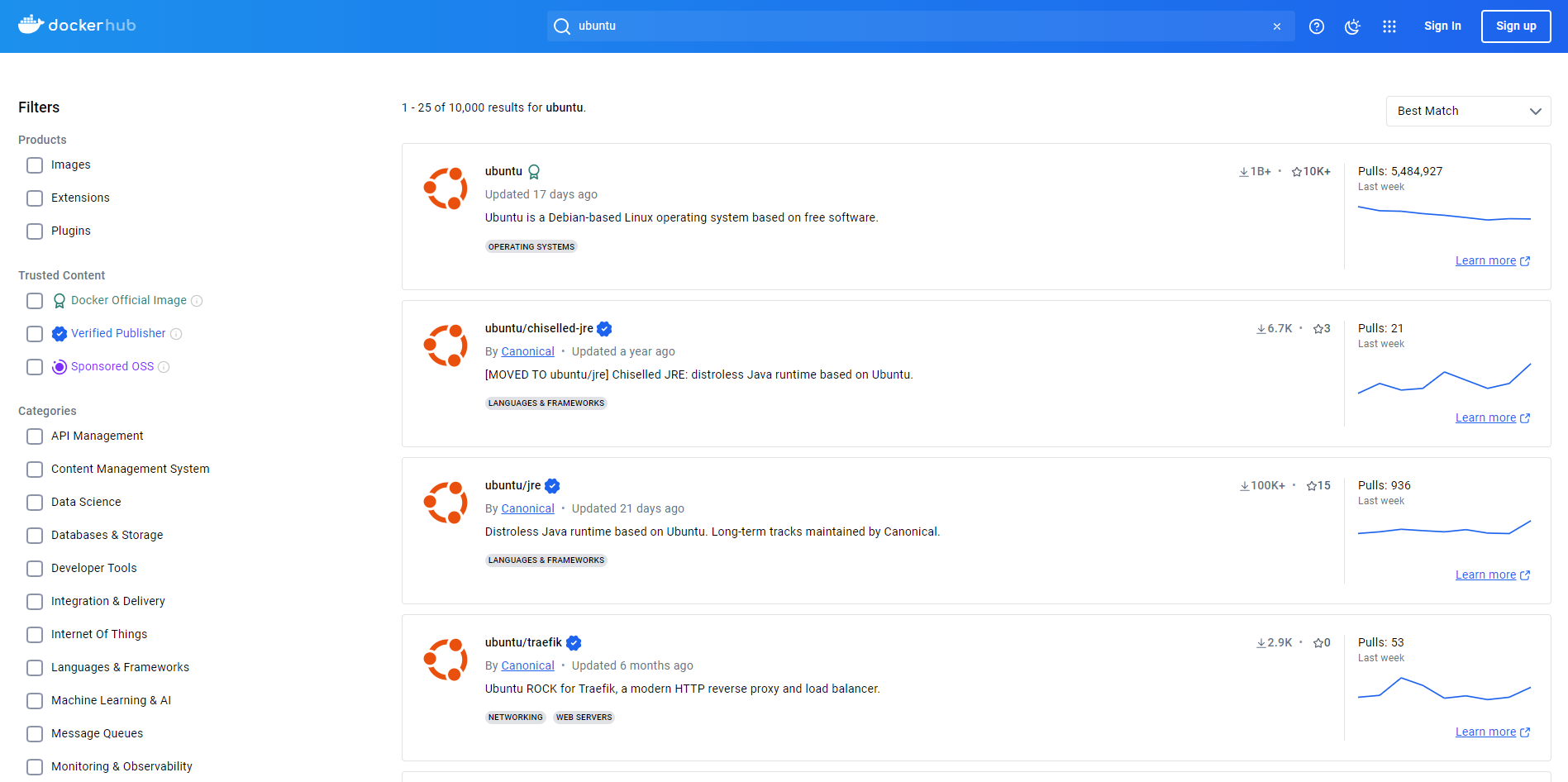Open Learn more for ubuntu/chiselled-jre pulls
The width and height of the screenshot is (1568, 782).
pyautogui.click(x=1493, y=417)
